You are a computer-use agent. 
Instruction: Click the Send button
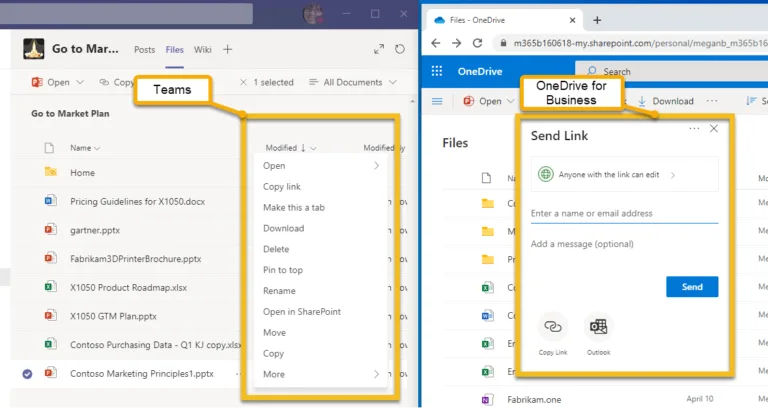coord(692,287)
